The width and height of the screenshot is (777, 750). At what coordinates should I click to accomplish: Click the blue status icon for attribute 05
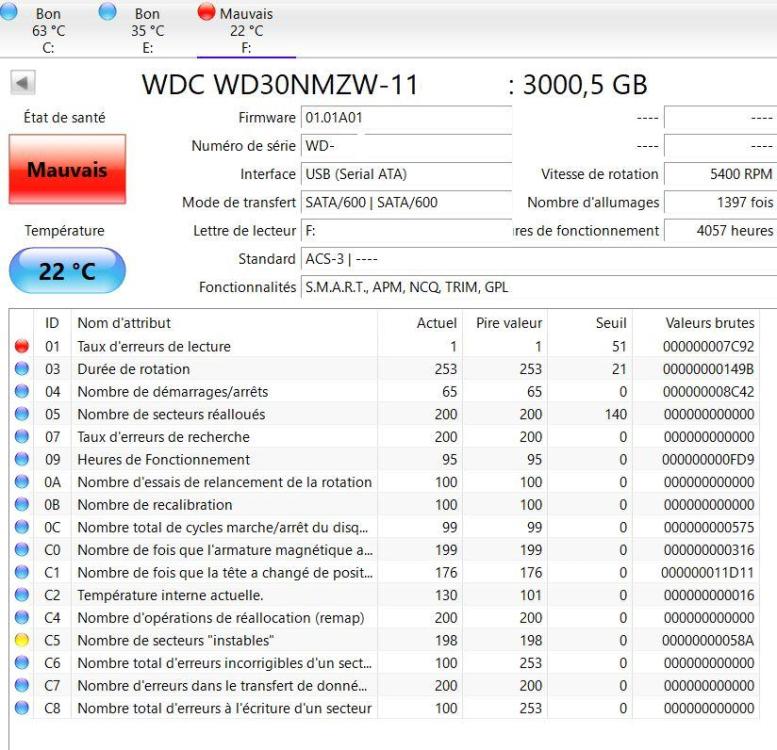coord(22,414)
